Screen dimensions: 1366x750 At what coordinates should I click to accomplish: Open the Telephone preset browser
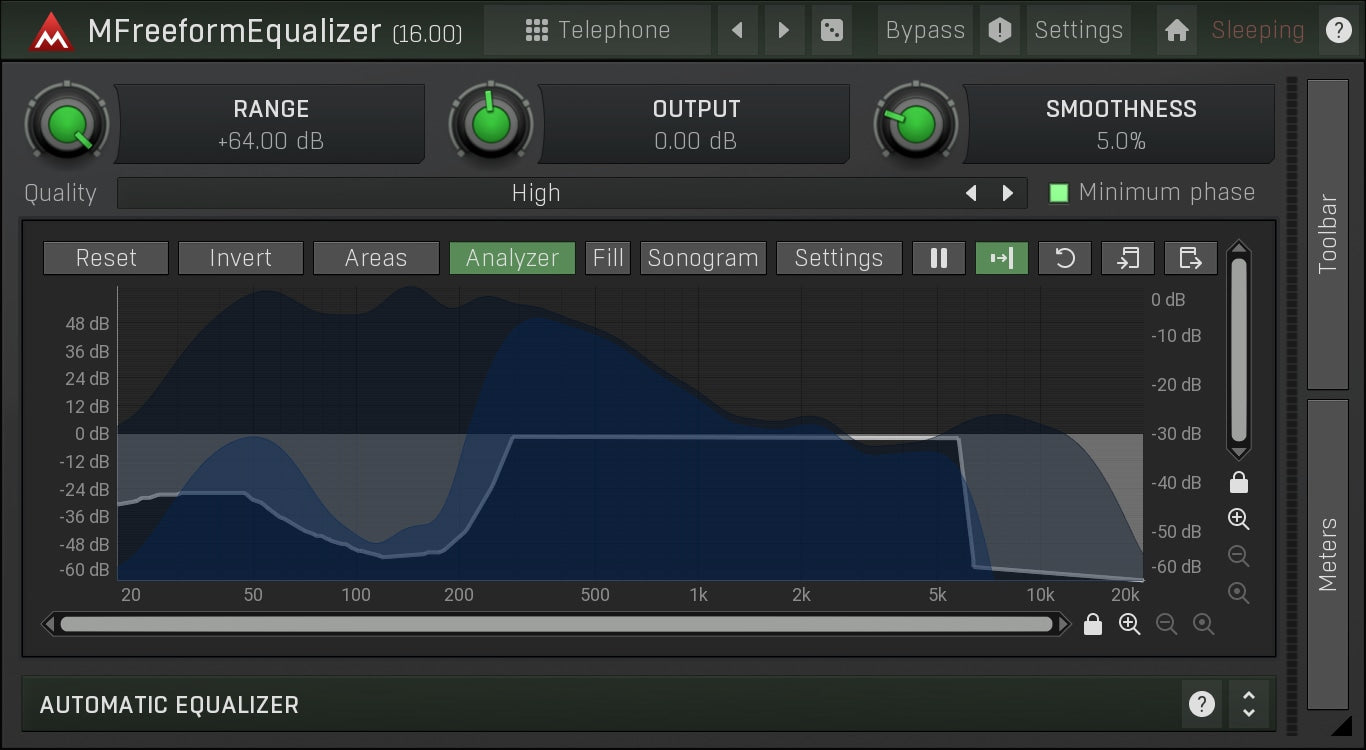click(597, 30)
